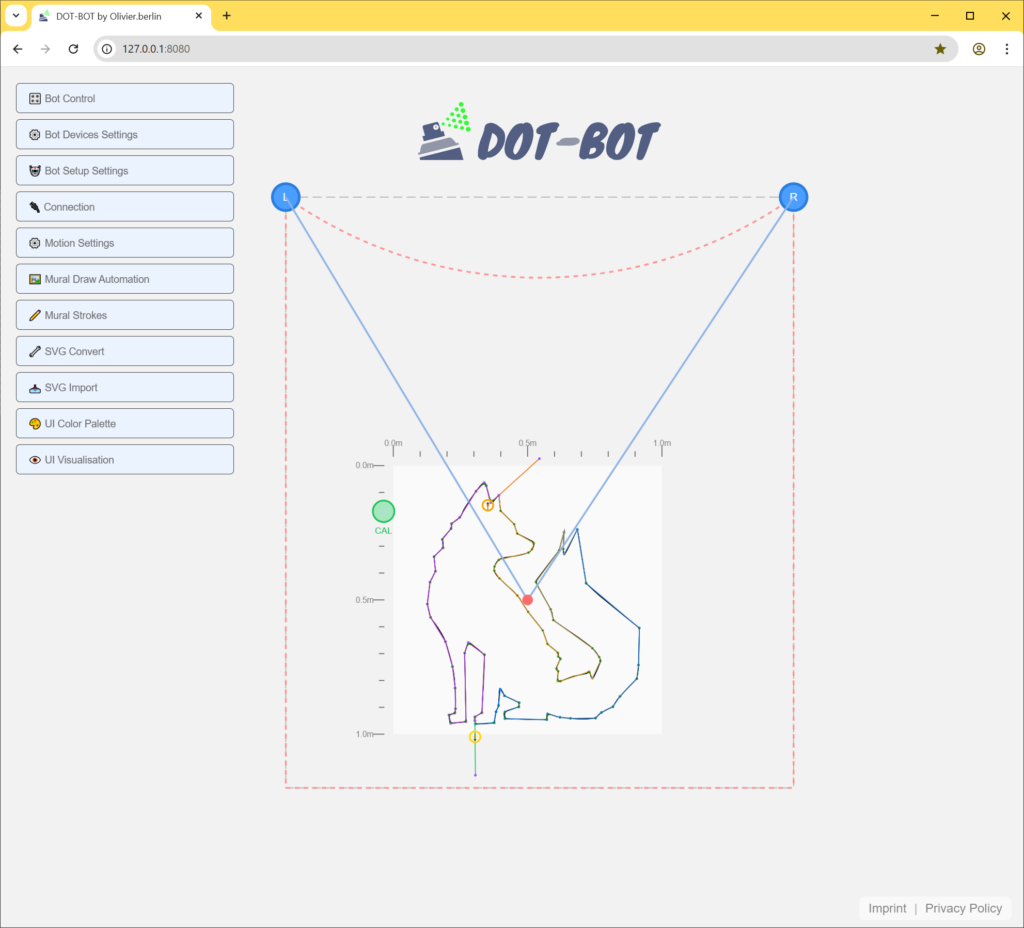
Task: Click the red bot position dot
Action: (528, 600)
